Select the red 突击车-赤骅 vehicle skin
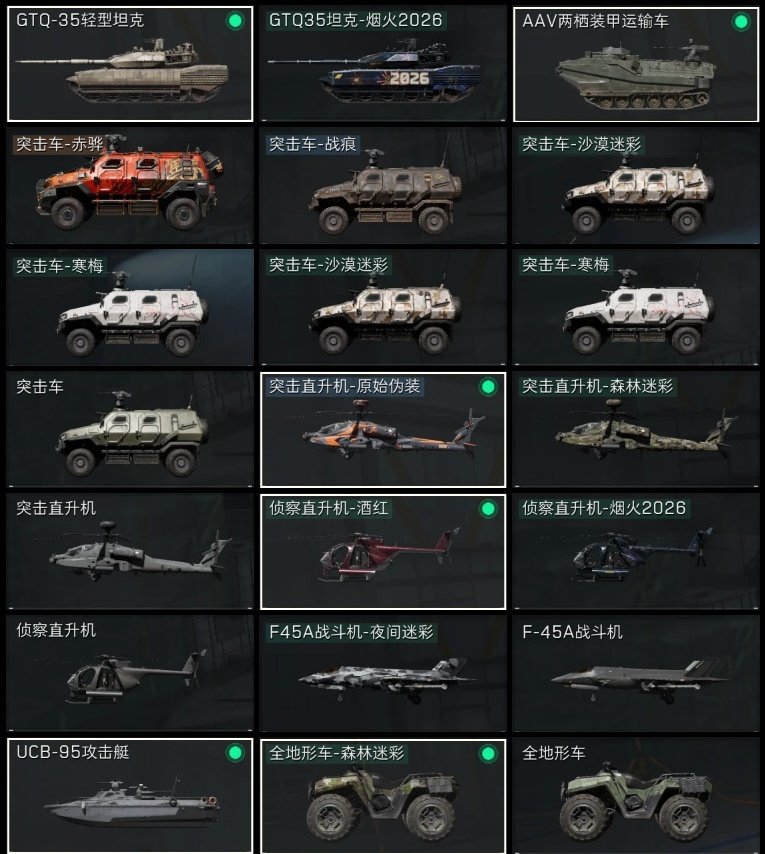765x854 pixels. tap(130, 186)
